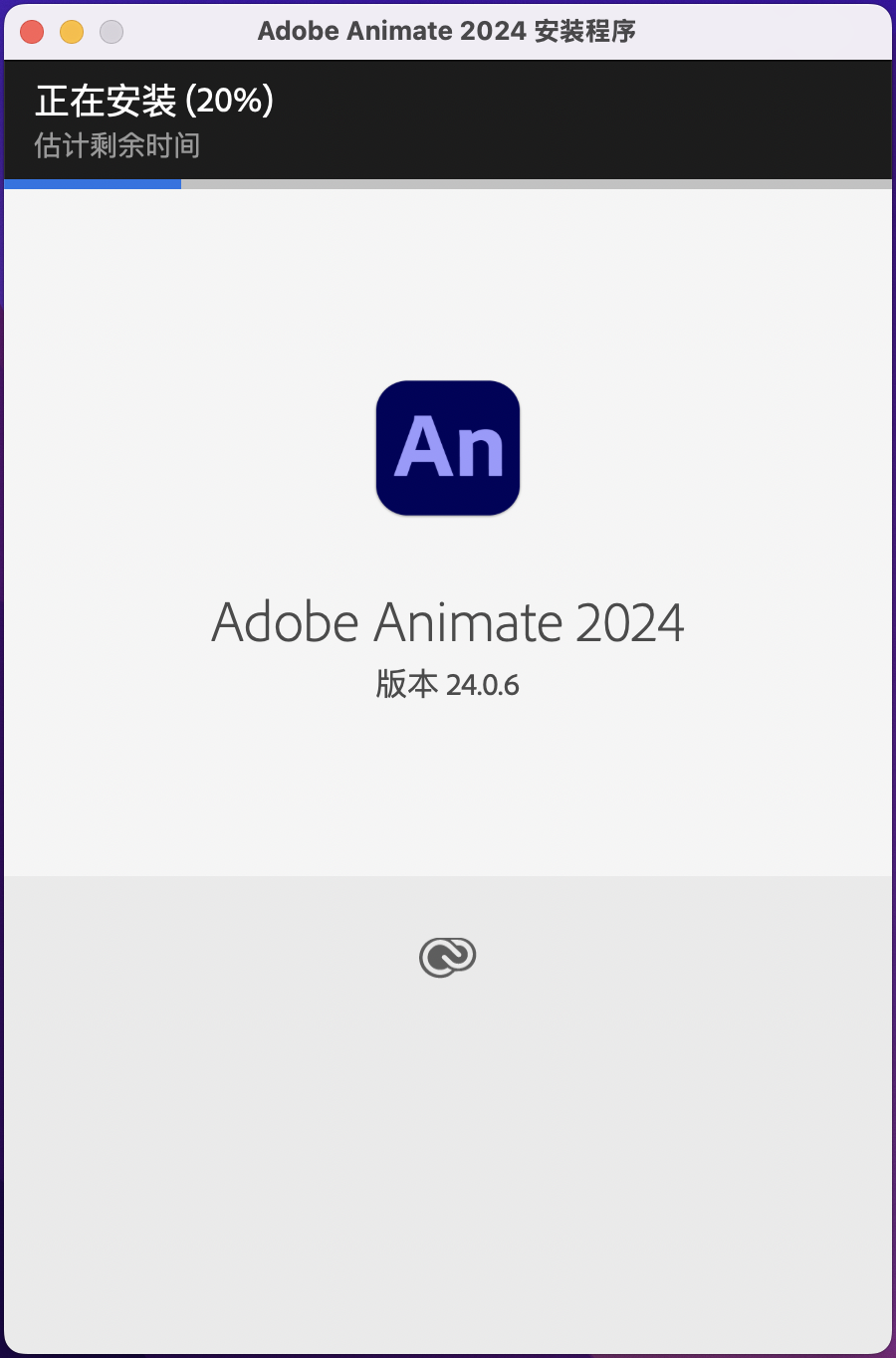
Task: Click the "估计剩余时间" remaining time label
Action: [x=117, y=145]
